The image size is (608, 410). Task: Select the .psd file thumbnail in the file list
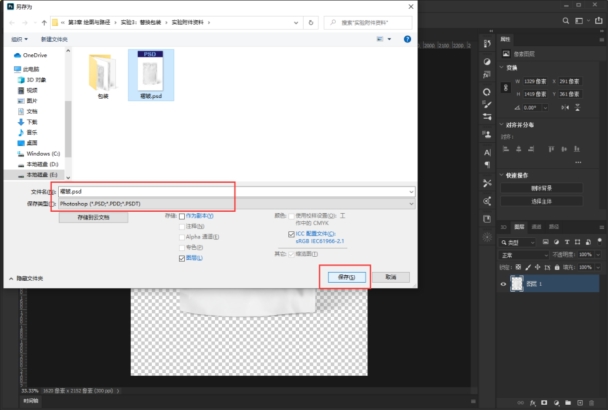click(x=151, y=75)
